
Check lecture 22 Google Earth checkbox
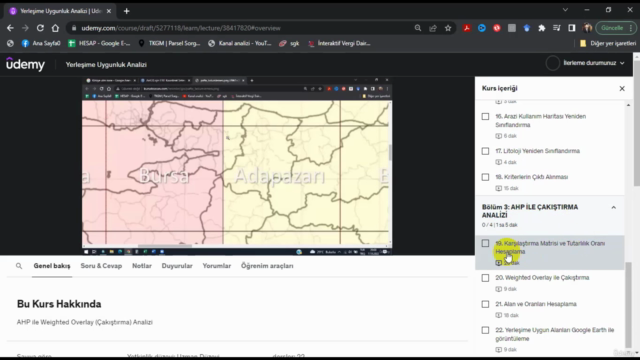tap(485, 330)
